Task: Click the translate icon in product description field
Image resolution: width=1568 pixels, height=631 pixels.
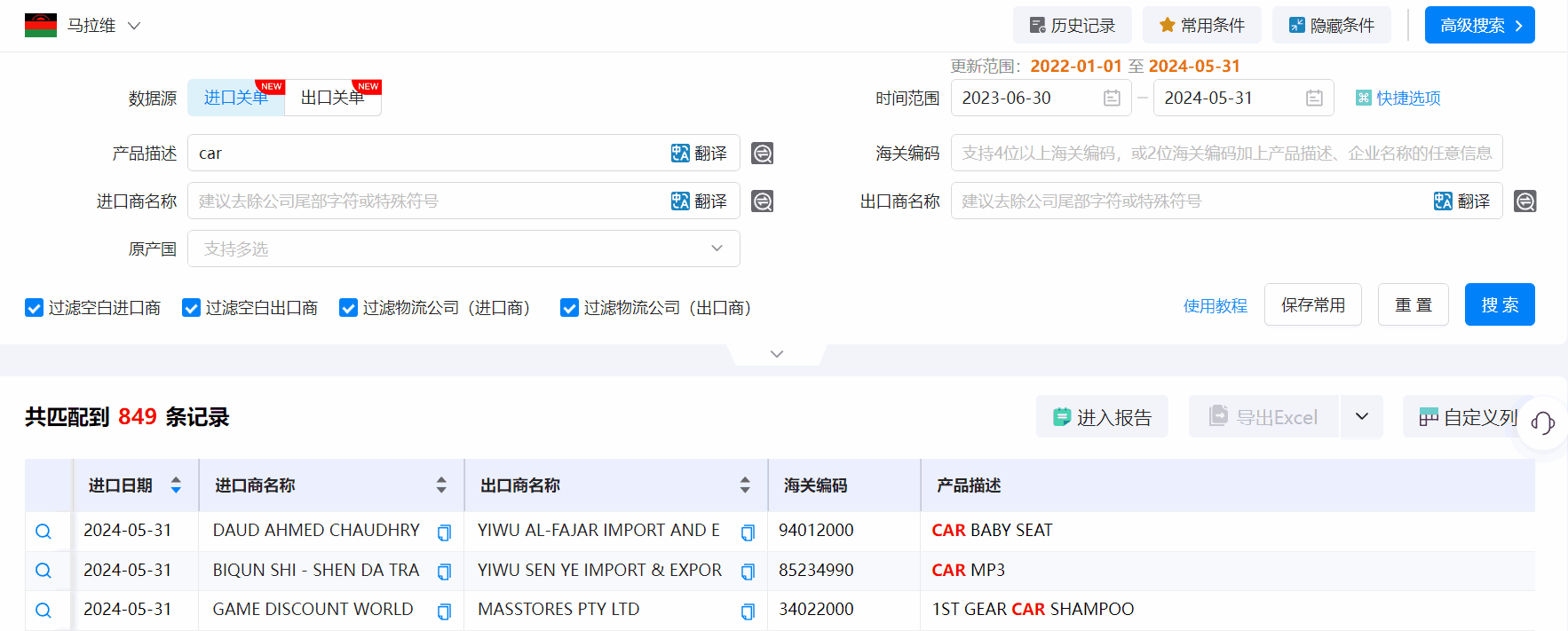Action: click(x=698, y=154)
